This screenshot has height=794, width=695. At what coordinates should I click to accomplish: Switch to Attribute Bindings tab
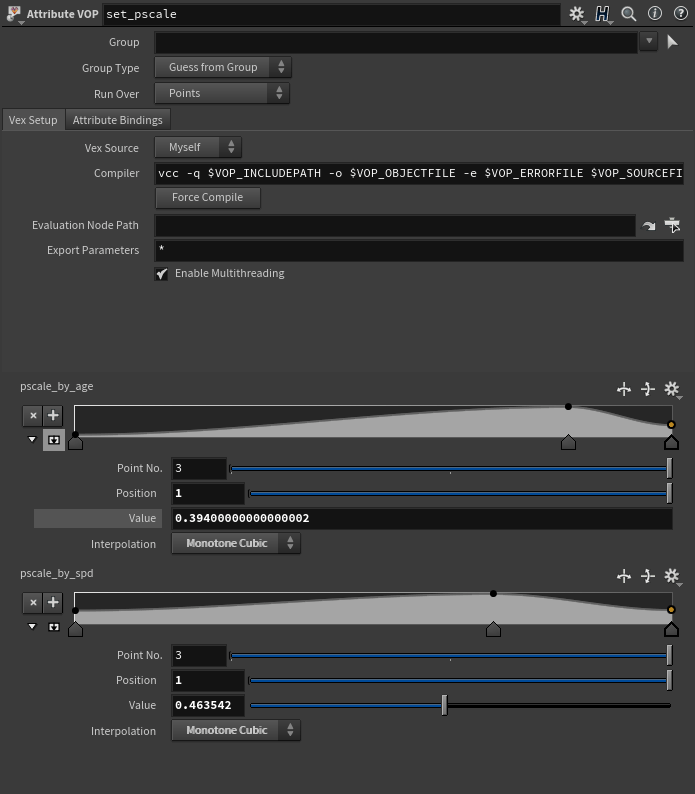click(118, 120)
